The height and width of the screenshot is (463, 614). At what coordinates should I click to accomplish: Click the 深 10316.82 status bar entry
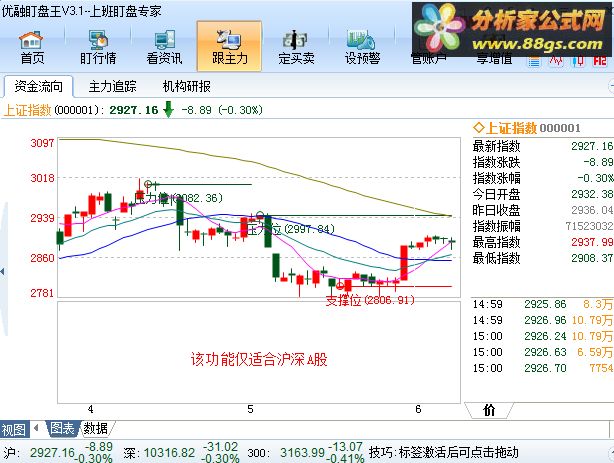pyautogui.click(x=181, y=453)
